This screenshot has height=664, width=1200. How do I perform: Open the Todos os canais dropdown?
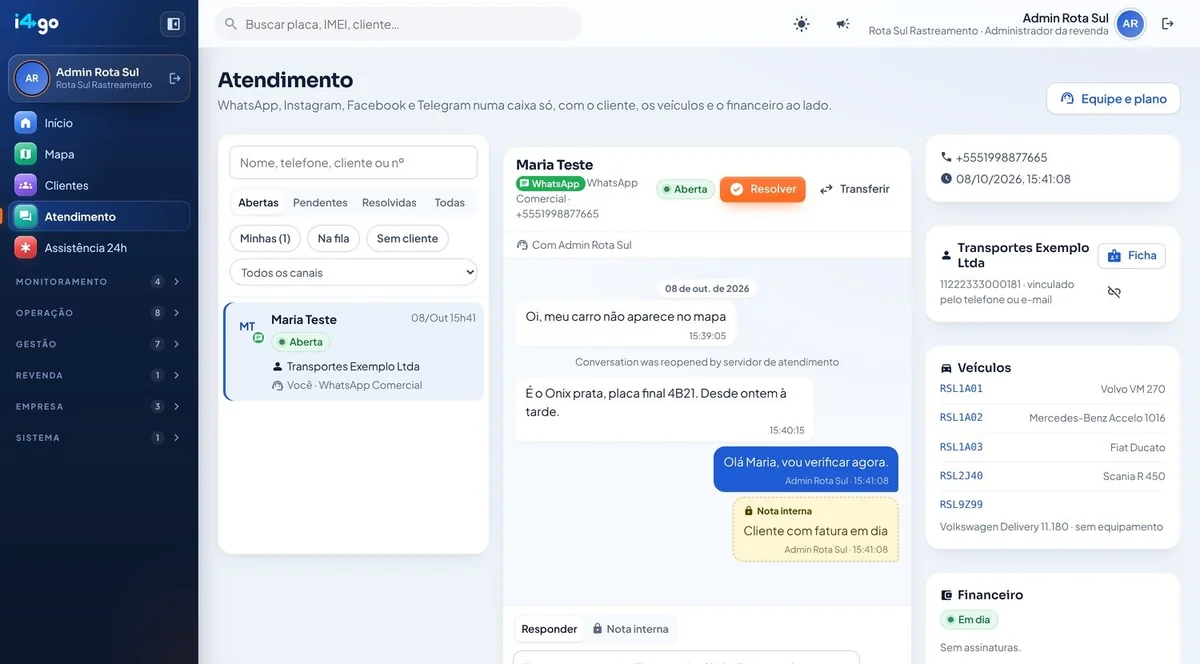(353, 272)
